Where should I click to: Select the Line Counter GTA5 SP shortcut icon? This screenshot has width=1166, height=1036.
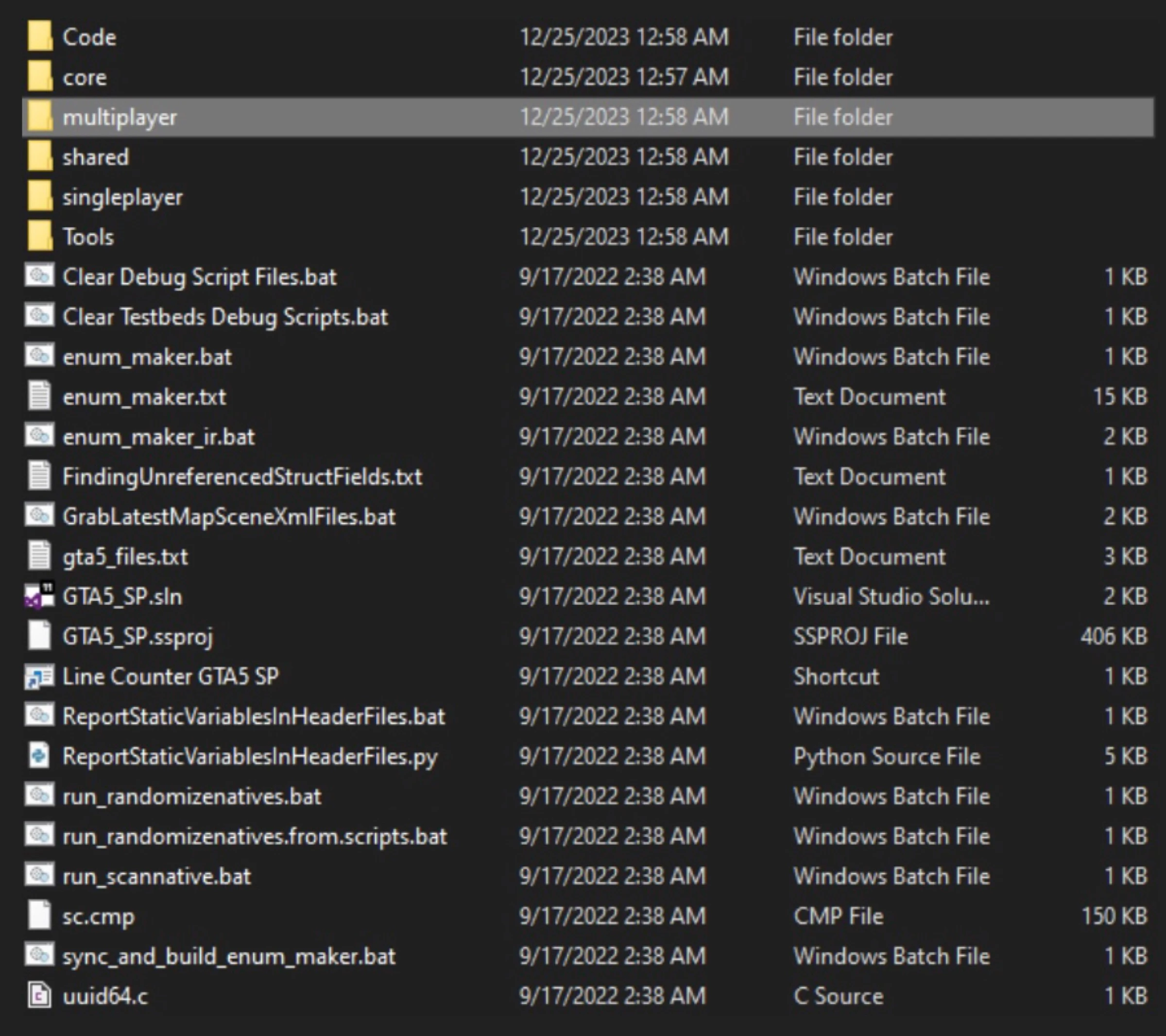tap(39, 676)
